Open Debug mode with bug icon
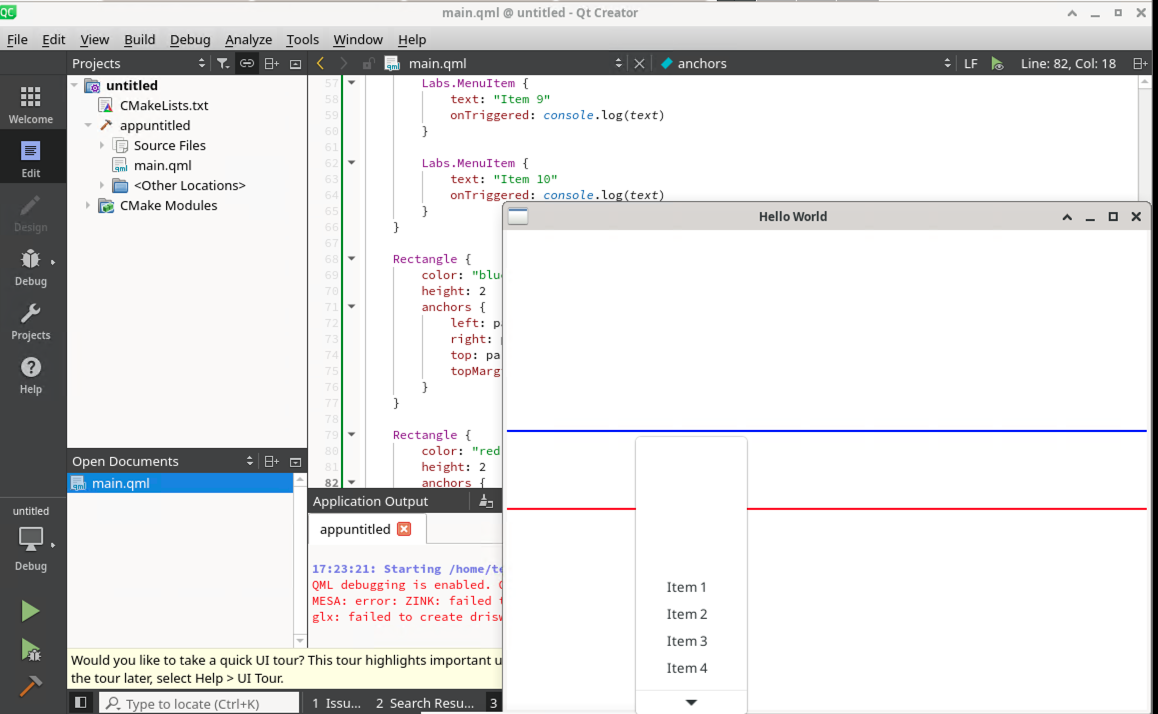Screen dimensions: 1158x714 (x=31, y=267)
